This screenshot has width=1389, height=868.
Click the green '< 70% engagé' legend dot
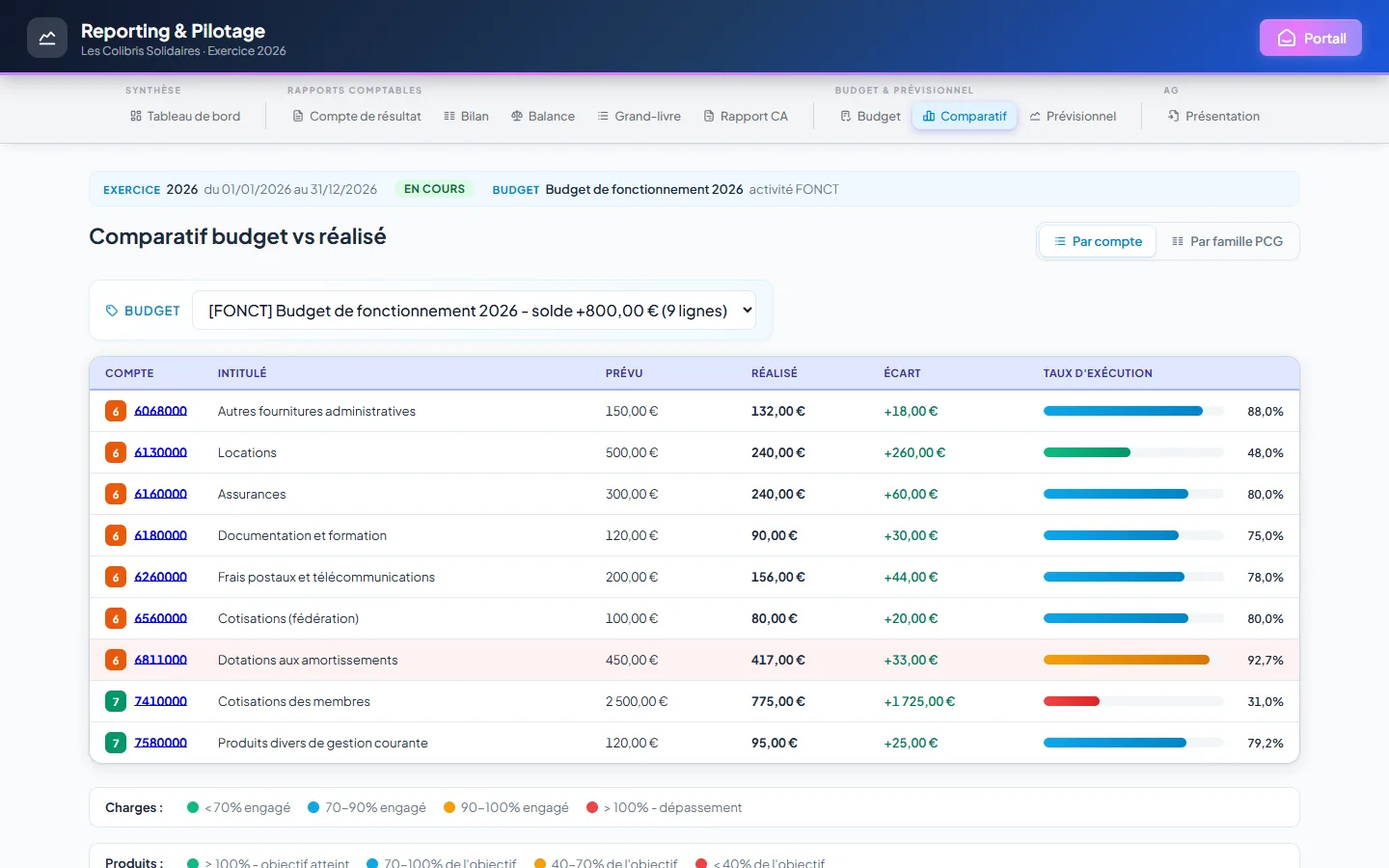pos(193,807)
